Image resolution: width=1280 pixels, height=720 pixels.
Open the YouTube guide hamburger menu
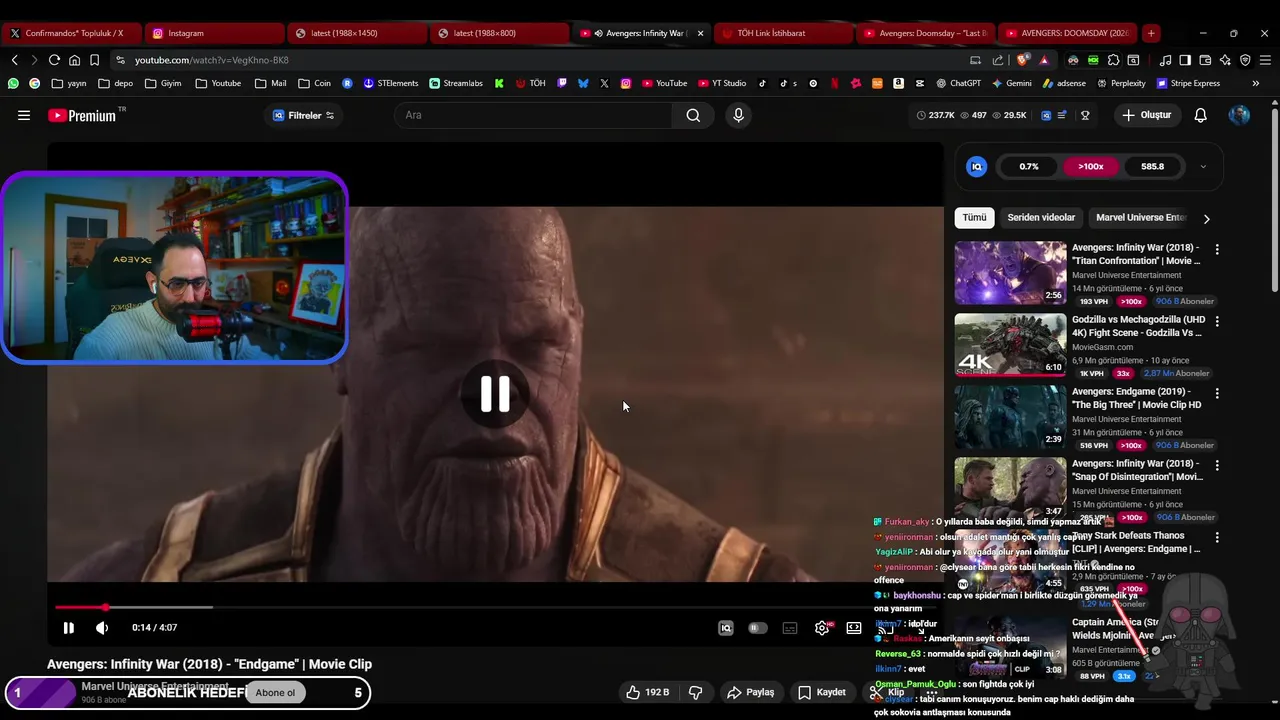[x=24, y=115]
